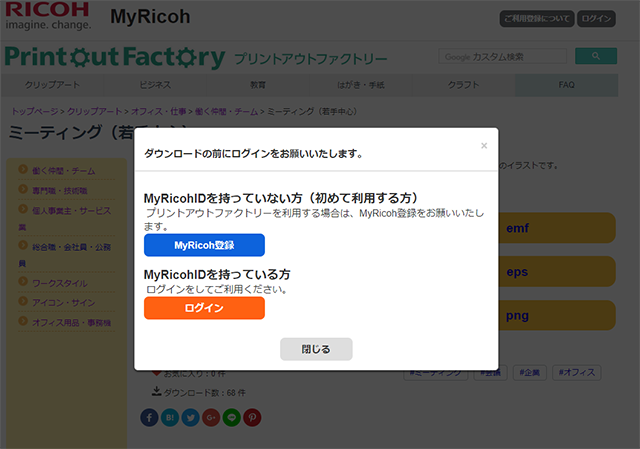Open the ビジネス navigation tab
The image size is (640, 449).
155,85
